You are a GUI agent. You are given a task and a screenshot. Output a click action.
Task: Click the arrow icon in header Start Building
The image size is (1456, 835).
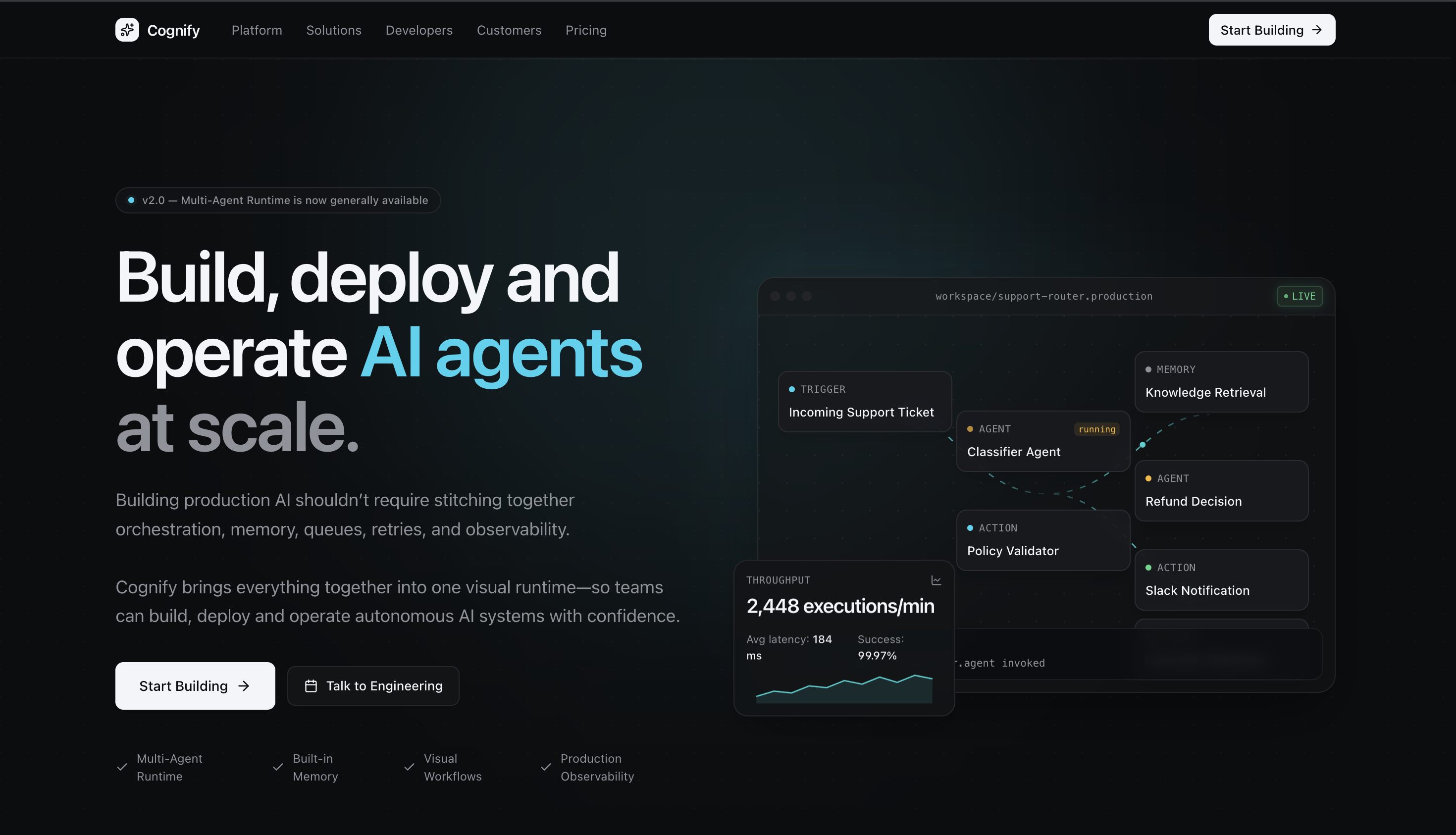click(x=1317, y=30)
